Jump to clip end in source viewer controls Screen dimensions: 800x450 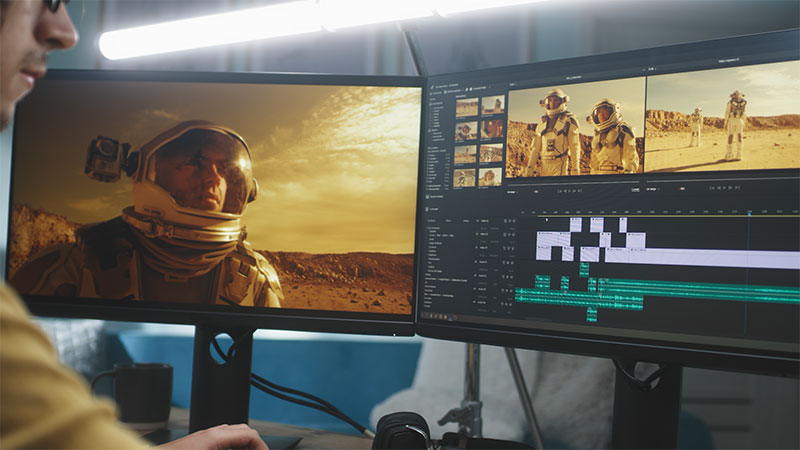(x=580, y=190)
